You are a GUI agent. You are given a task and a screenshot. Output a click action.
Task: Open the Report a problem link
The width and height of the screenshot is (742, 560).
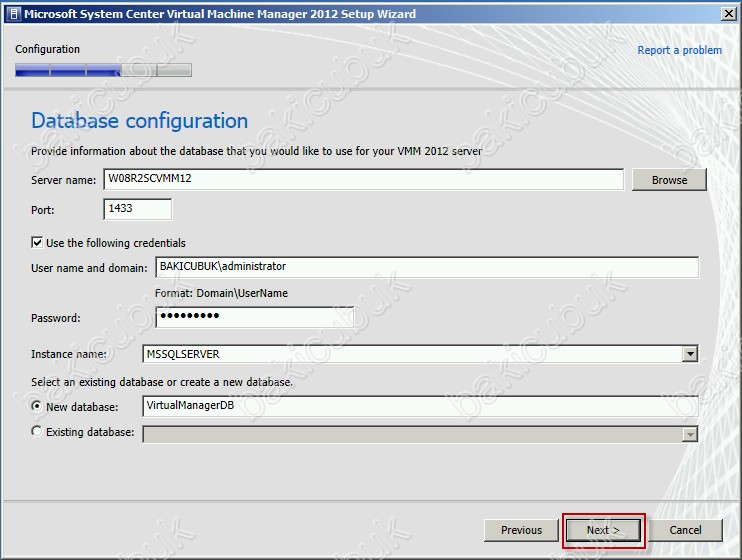(679, 50)
